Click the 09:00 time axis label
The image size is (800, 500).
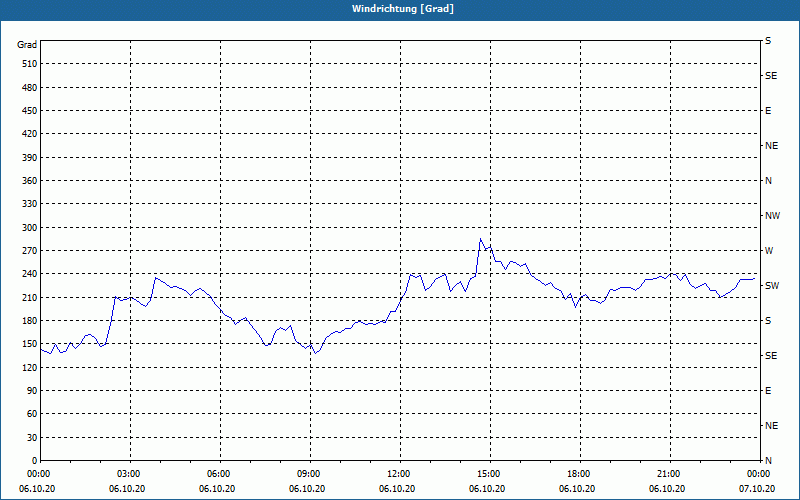click(x=310, y=474)
